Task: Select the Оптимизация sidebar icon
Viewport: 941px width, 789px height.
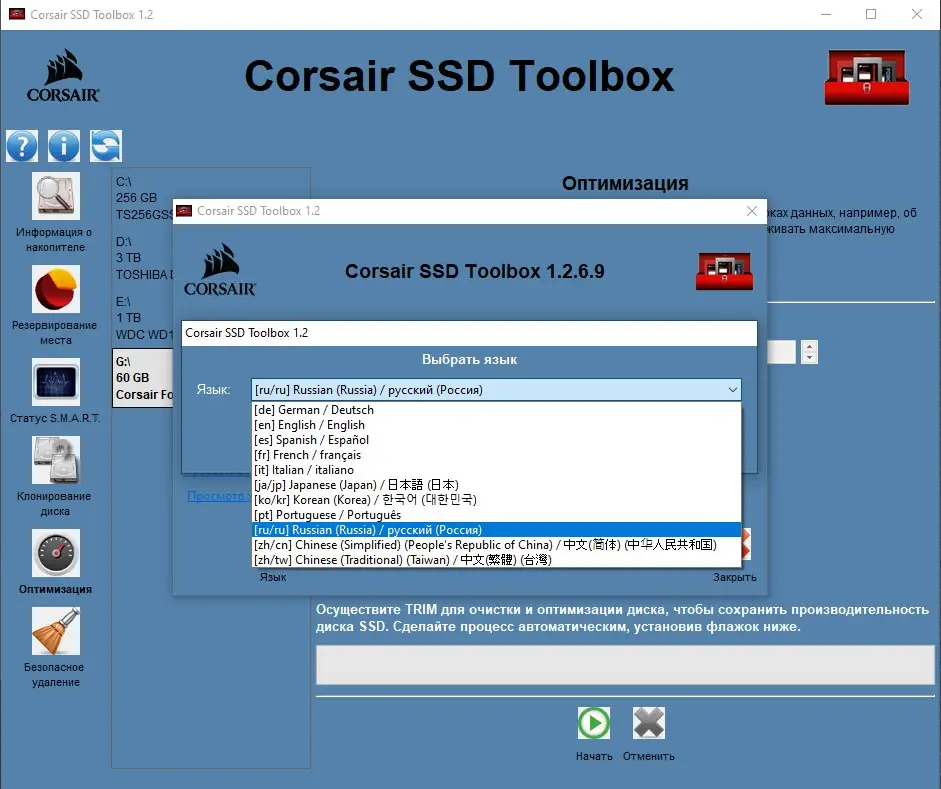Action: [55, 553]
